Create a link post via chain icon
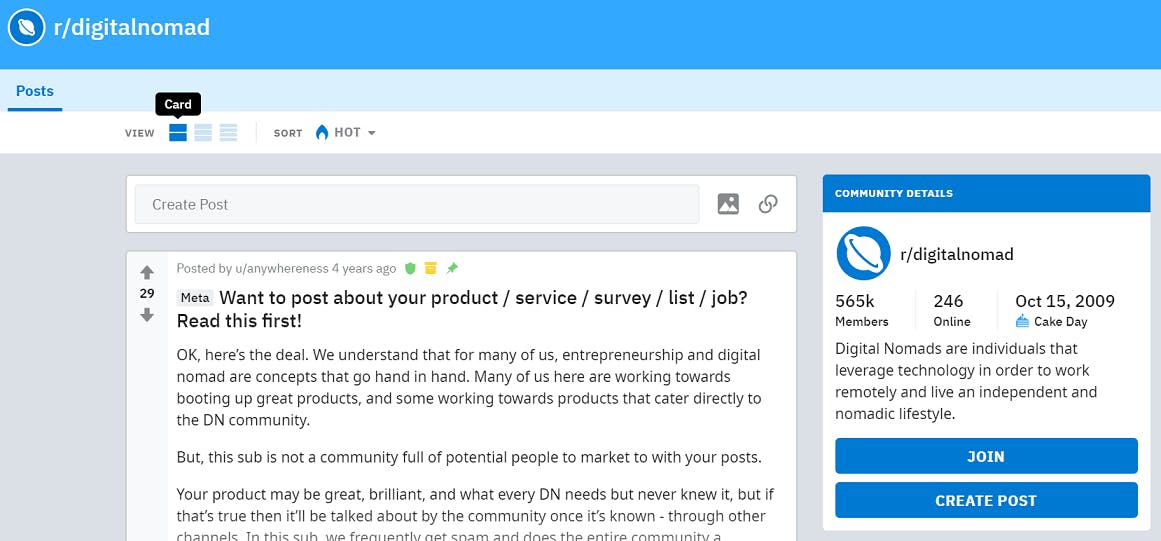 pyautogui.click(x=768, y=204)
